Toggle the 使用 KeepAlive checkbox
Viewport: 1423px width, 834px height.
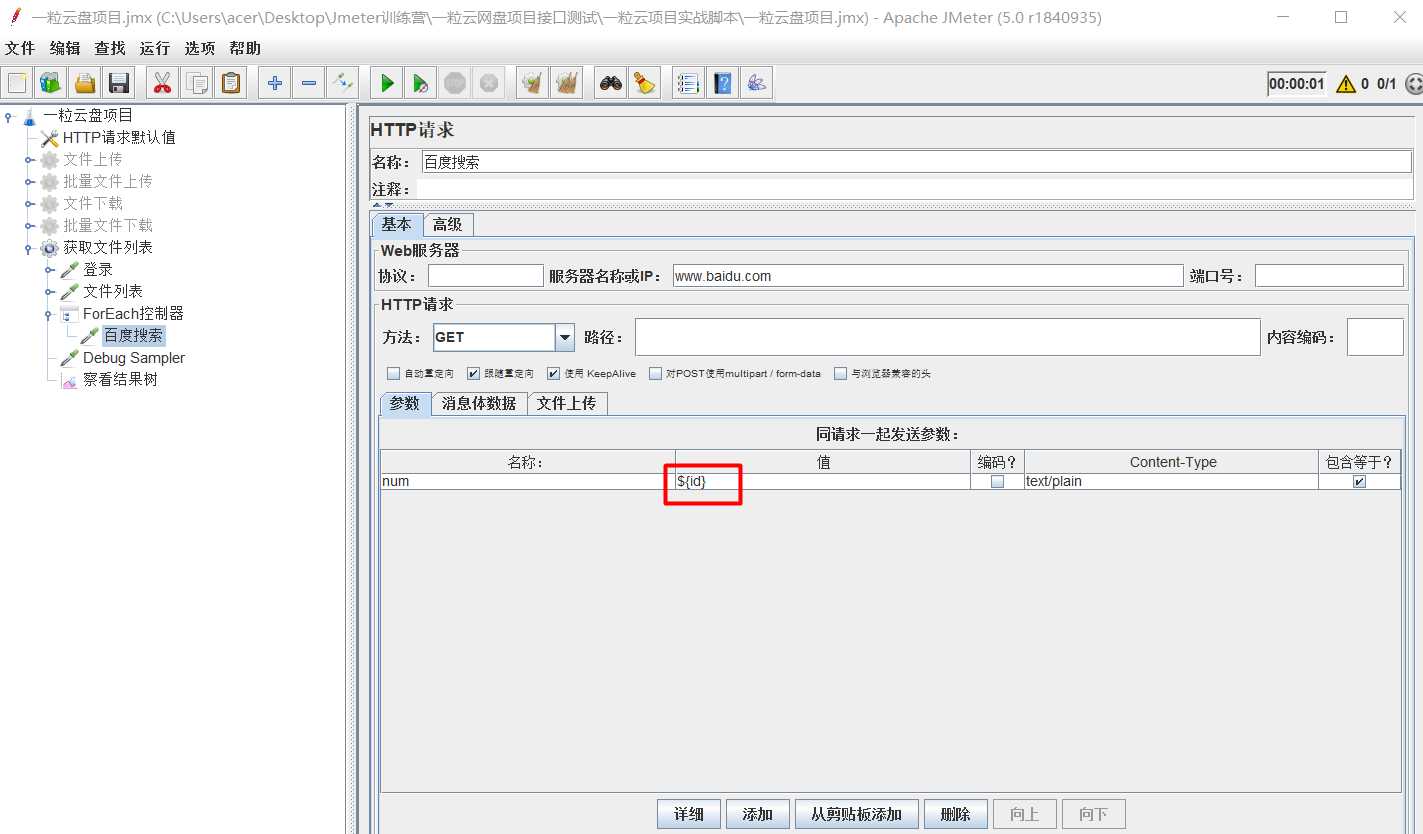[554, 374]
